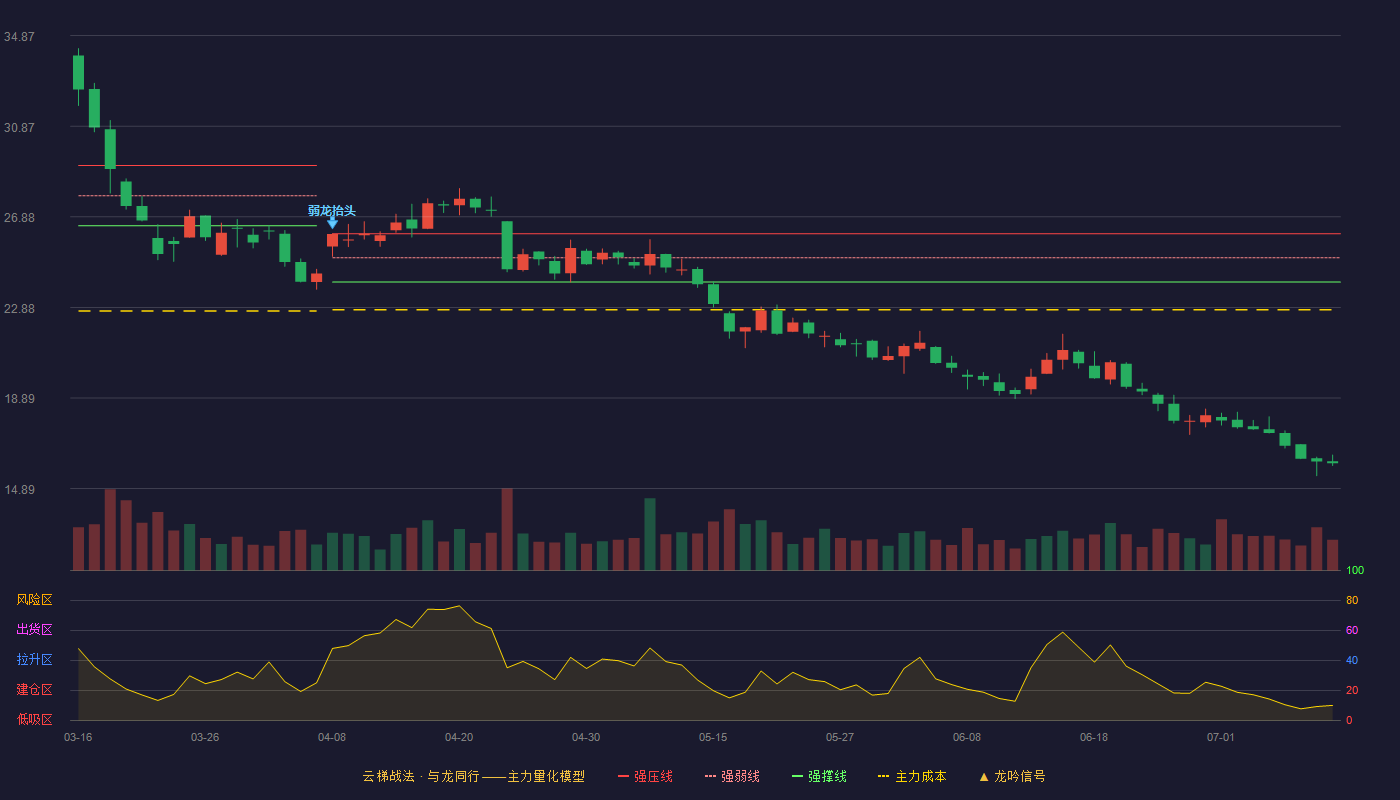Click the 建仓区 zone label
The width and height of the screenshot is (1400, 800).
[34, 690]
